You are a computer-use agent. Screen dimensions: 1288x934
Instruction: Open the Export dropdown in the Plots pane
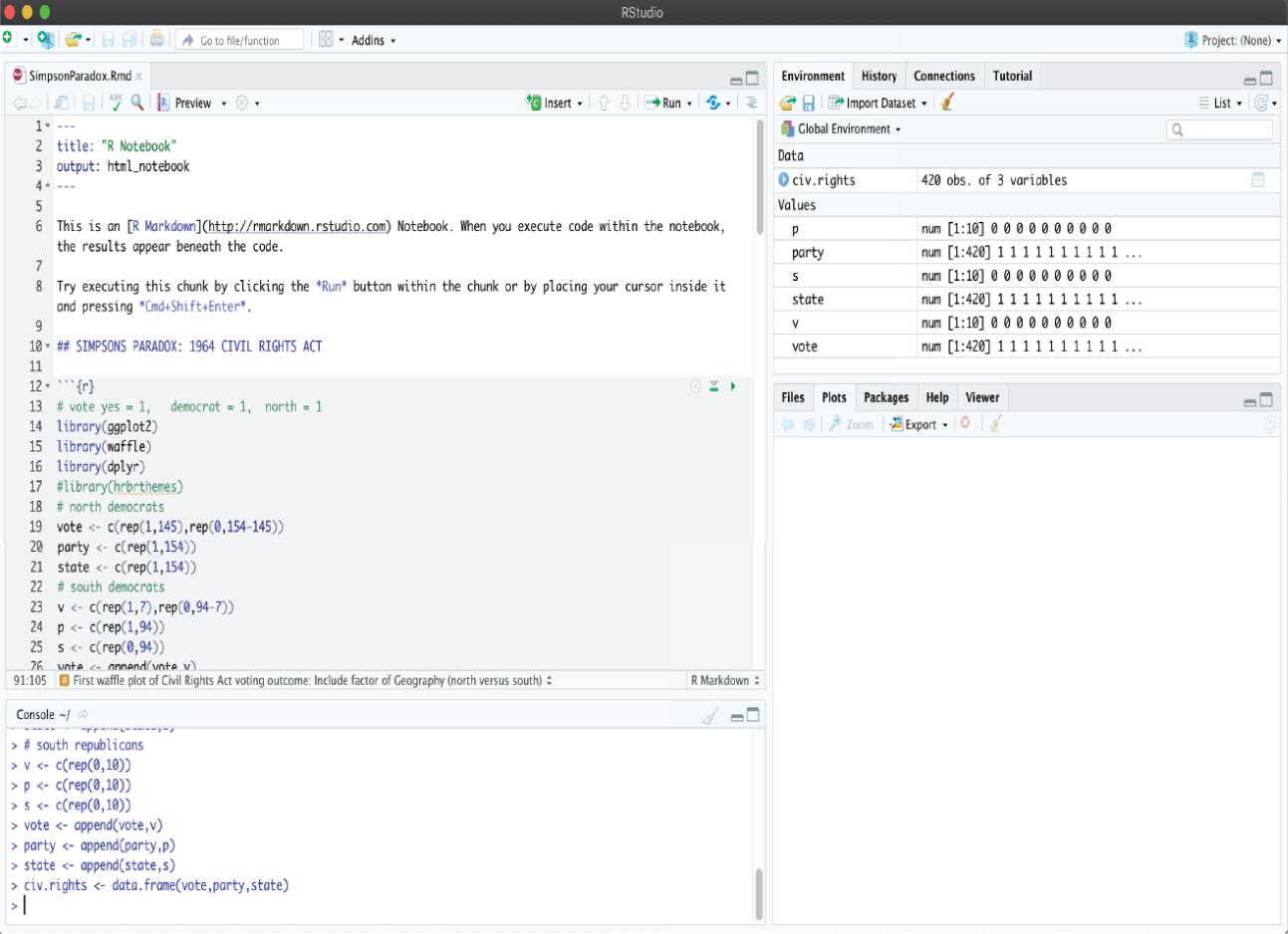point(918,424)
